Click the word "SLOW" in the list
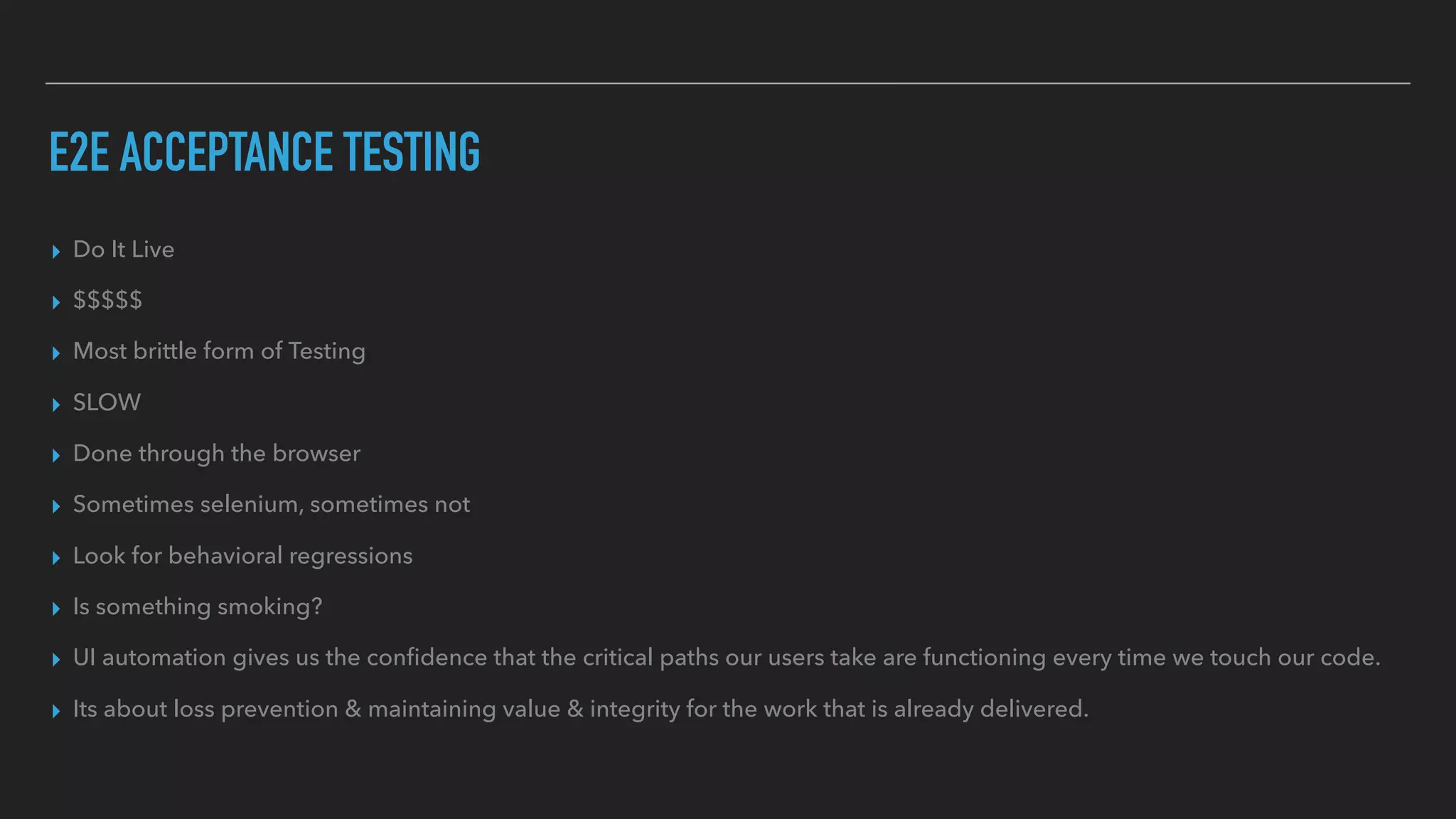1456x819 pixels. (x=107, y=402)
